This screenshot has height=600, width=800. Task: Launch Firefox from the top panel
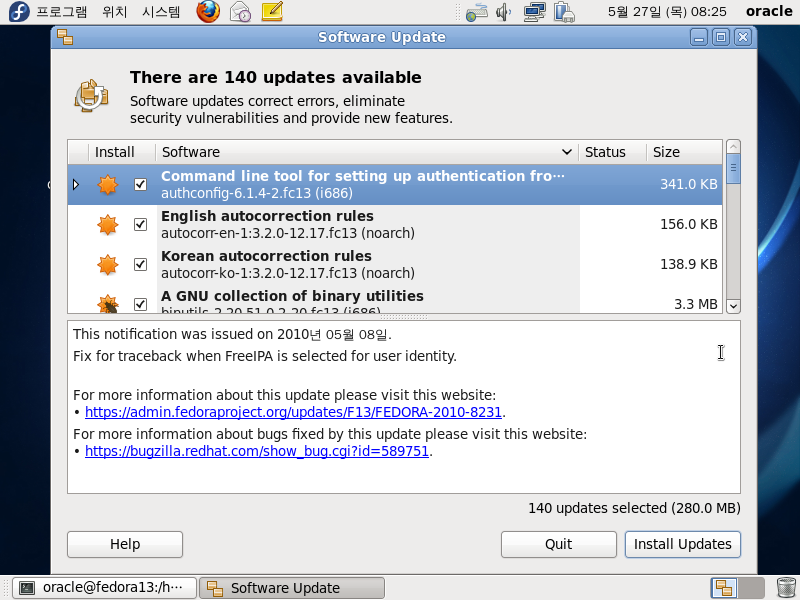(x=208, y=11)
